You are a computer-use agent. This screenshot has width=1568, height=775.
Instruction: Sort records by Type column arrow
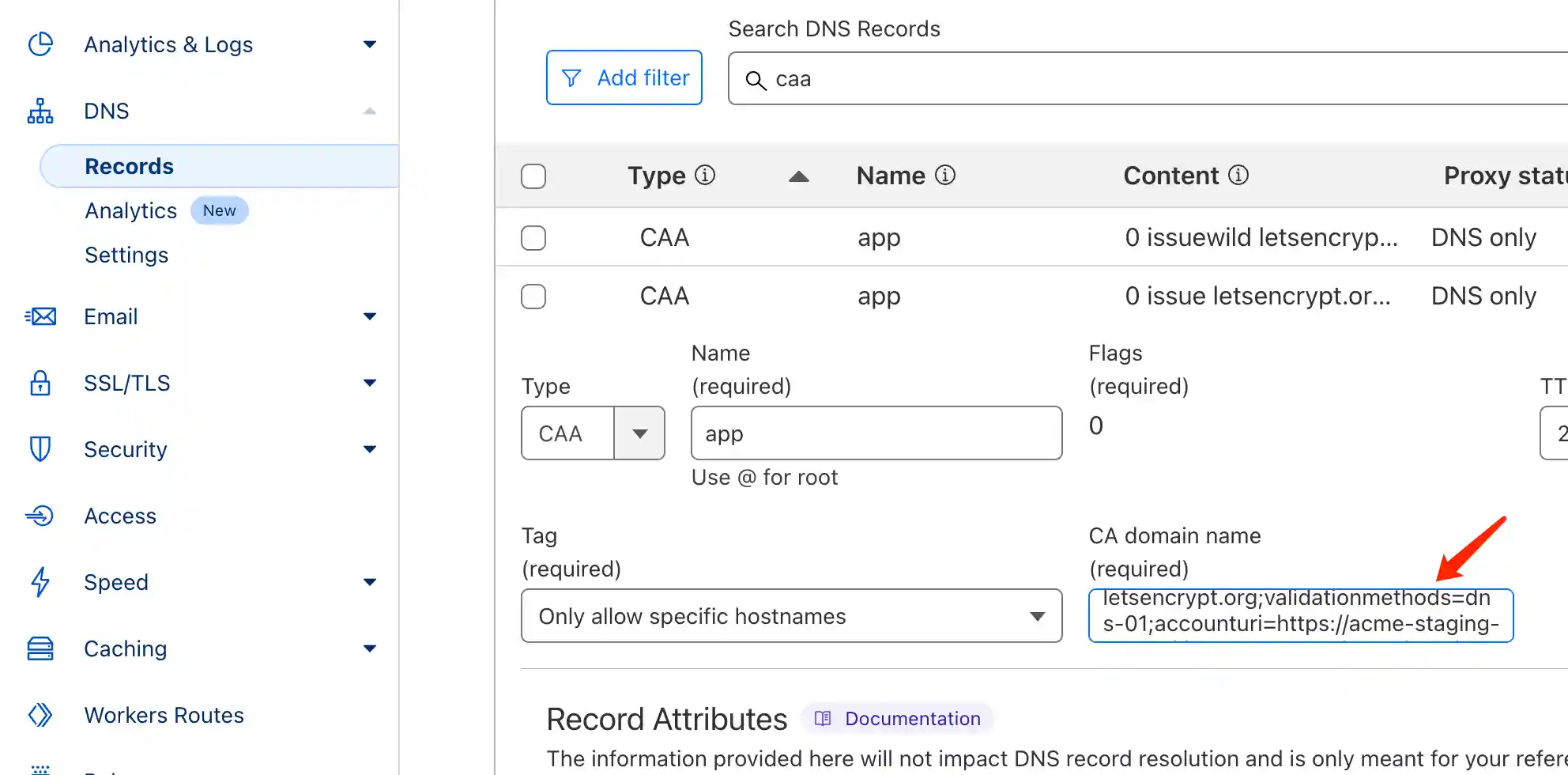pos(798,176)
